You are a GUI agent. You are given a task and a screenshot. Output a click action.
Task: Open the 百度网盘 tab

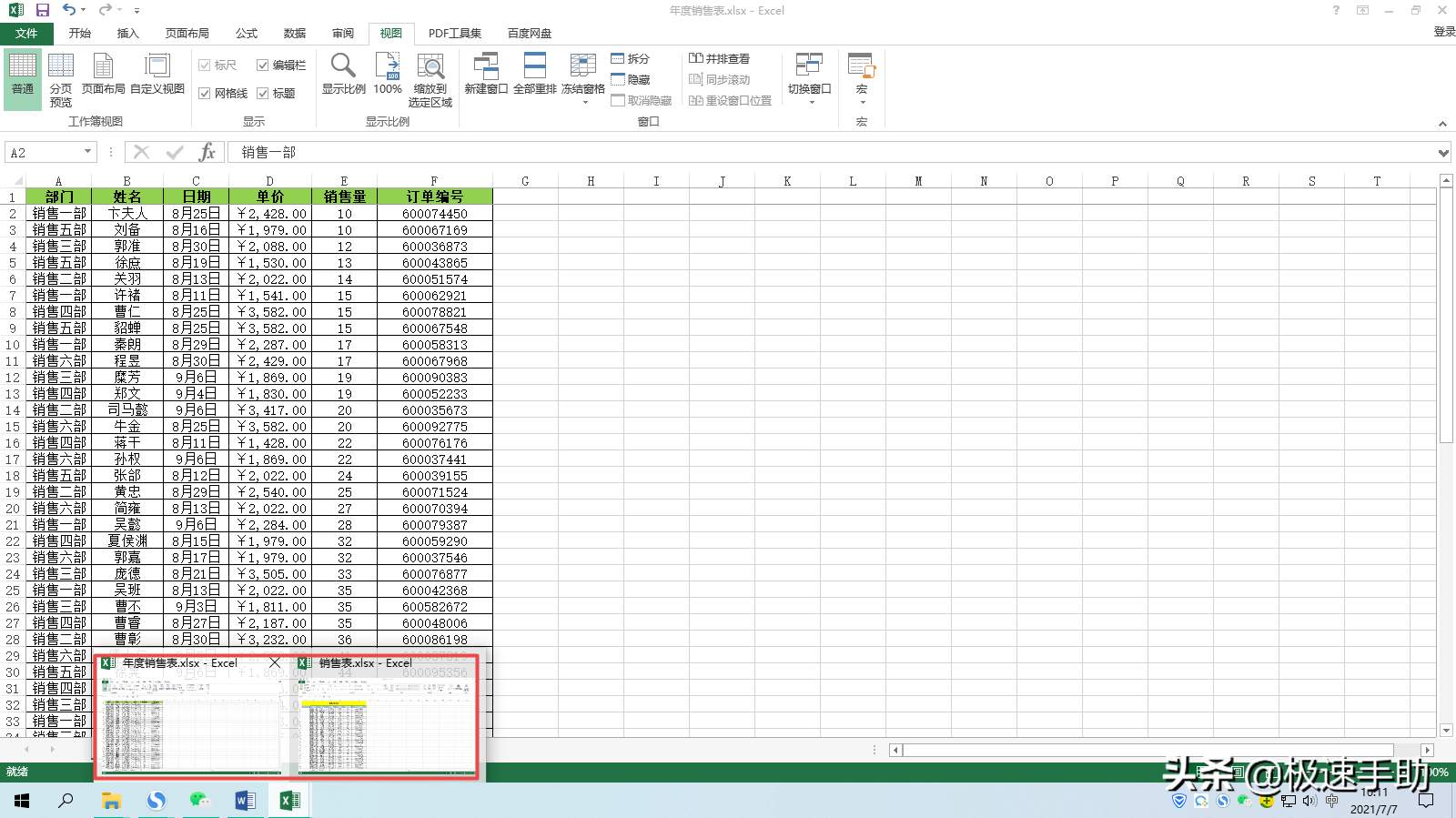click(x=530, y=33)
